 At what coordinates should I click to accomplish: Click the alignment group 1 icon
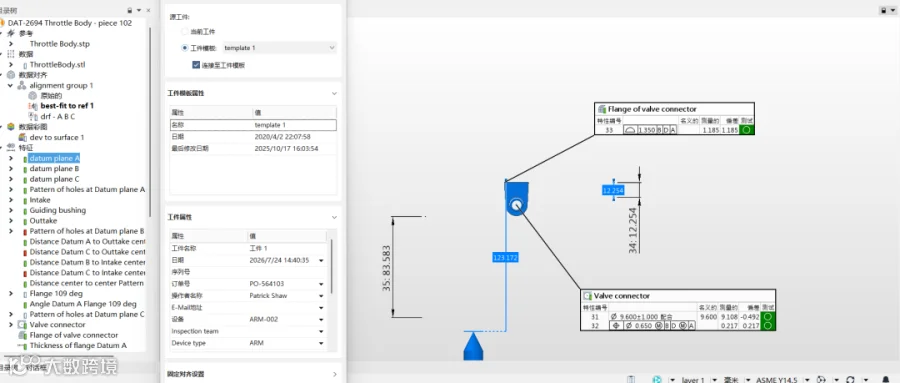[22, 85]
